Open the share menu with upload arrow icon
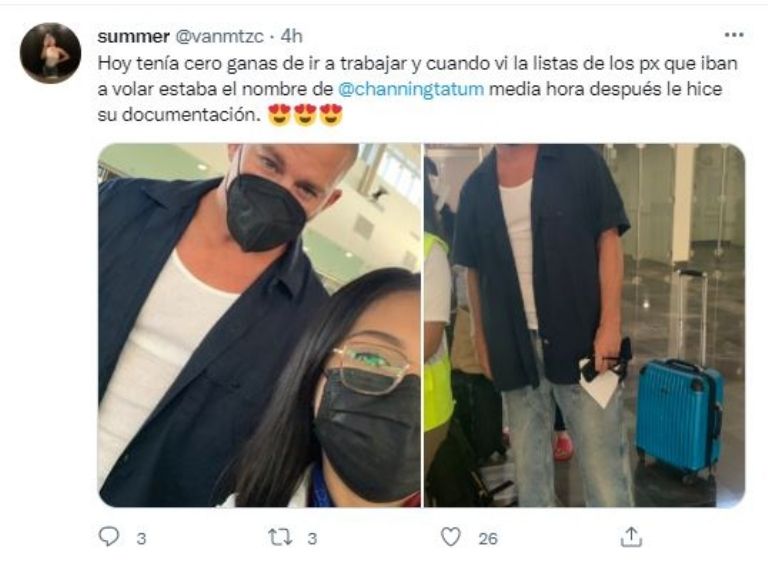Viewport: 768px width, 566px height. click(x=631, y=537)
